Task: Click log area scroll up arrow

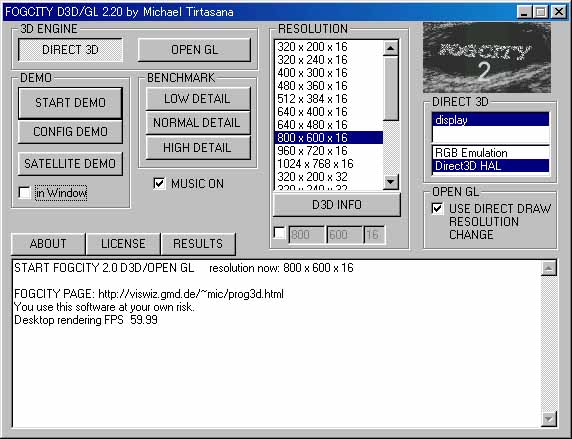Action: point(549,269)
